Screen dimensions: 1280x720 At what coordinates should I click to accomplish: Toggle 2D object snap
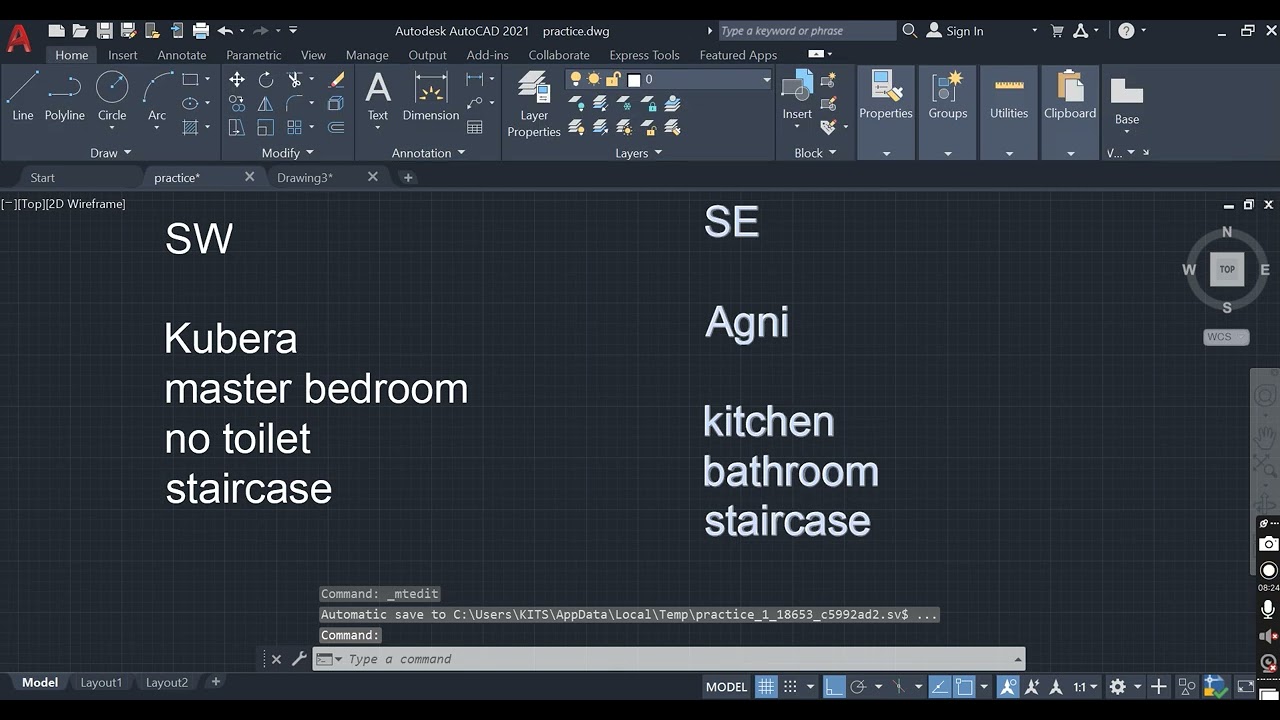click(x=964, y=687)
